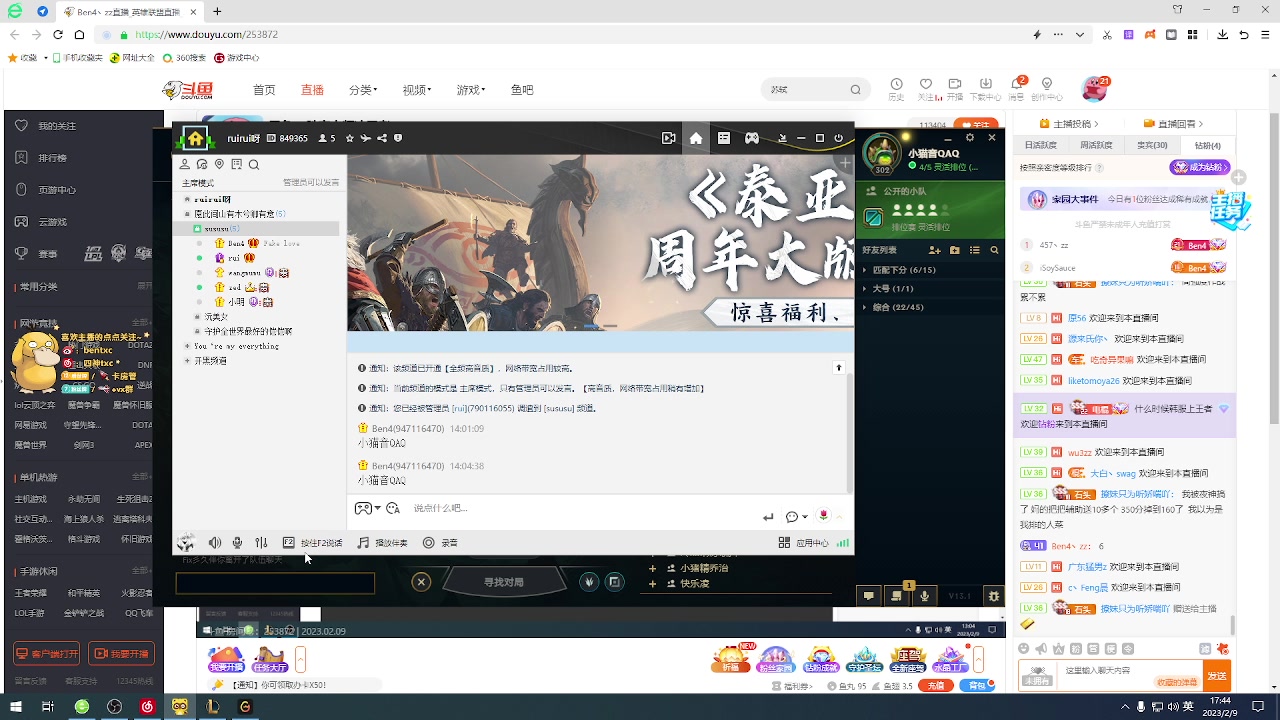Viewport: 1280px width, 720px height.
Task: Mute the speaker icon in the bottom toolbar
Action: click(214, 542)
